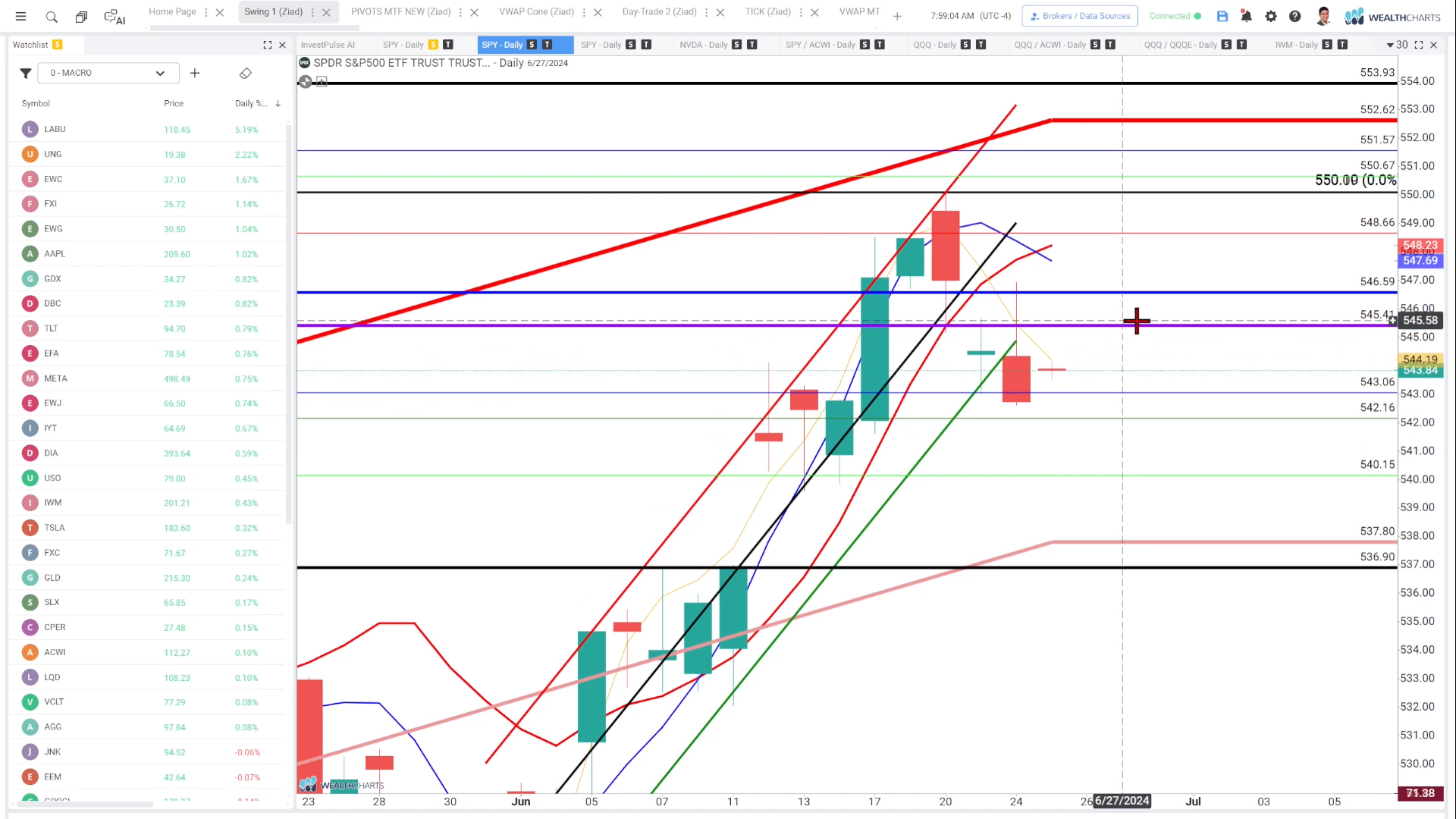
Task: Click the 547.69 blue price tag
Action: coord(1420,261)
